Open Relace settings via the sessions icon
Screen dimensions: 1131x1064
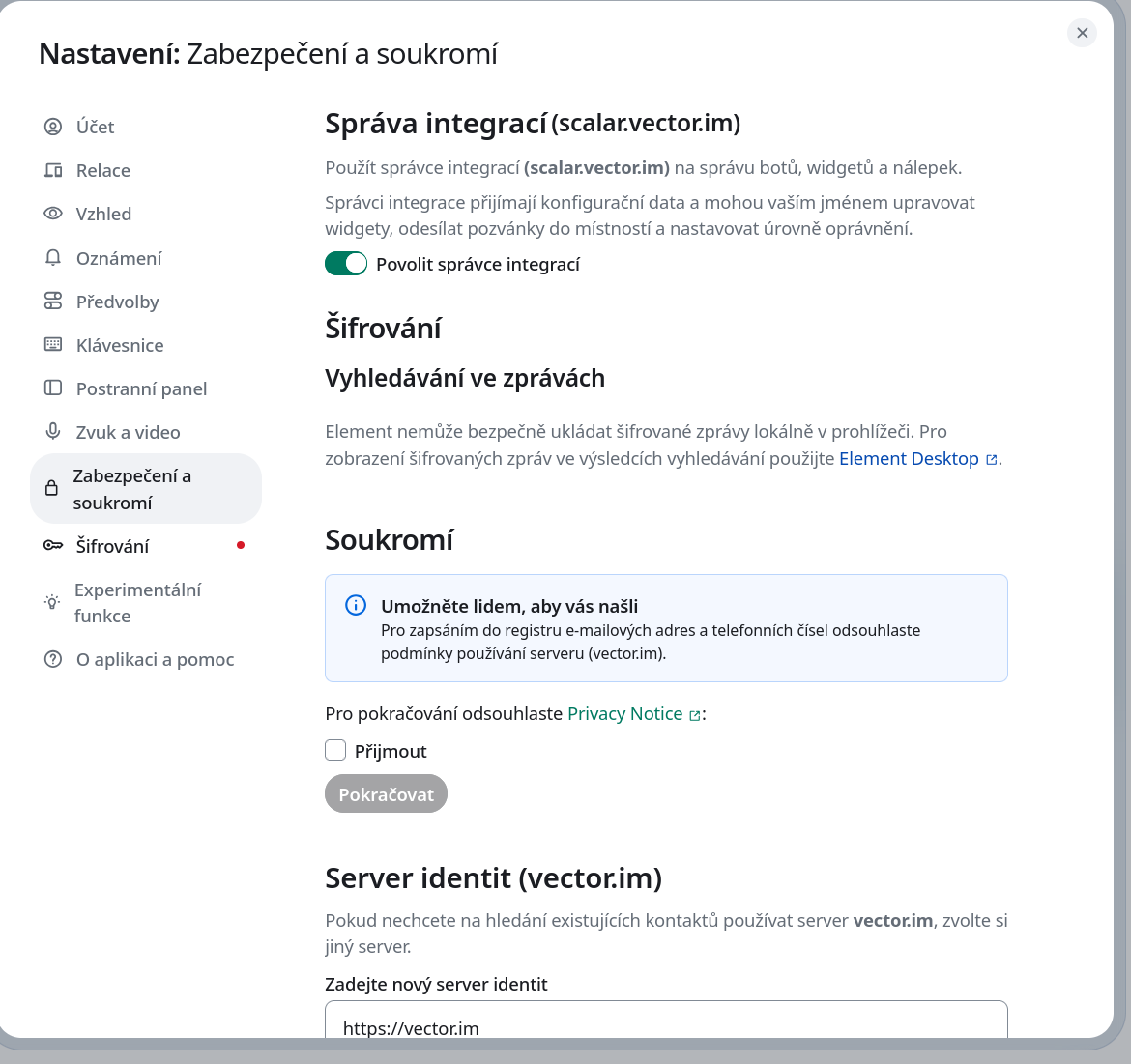click(52, 170)
